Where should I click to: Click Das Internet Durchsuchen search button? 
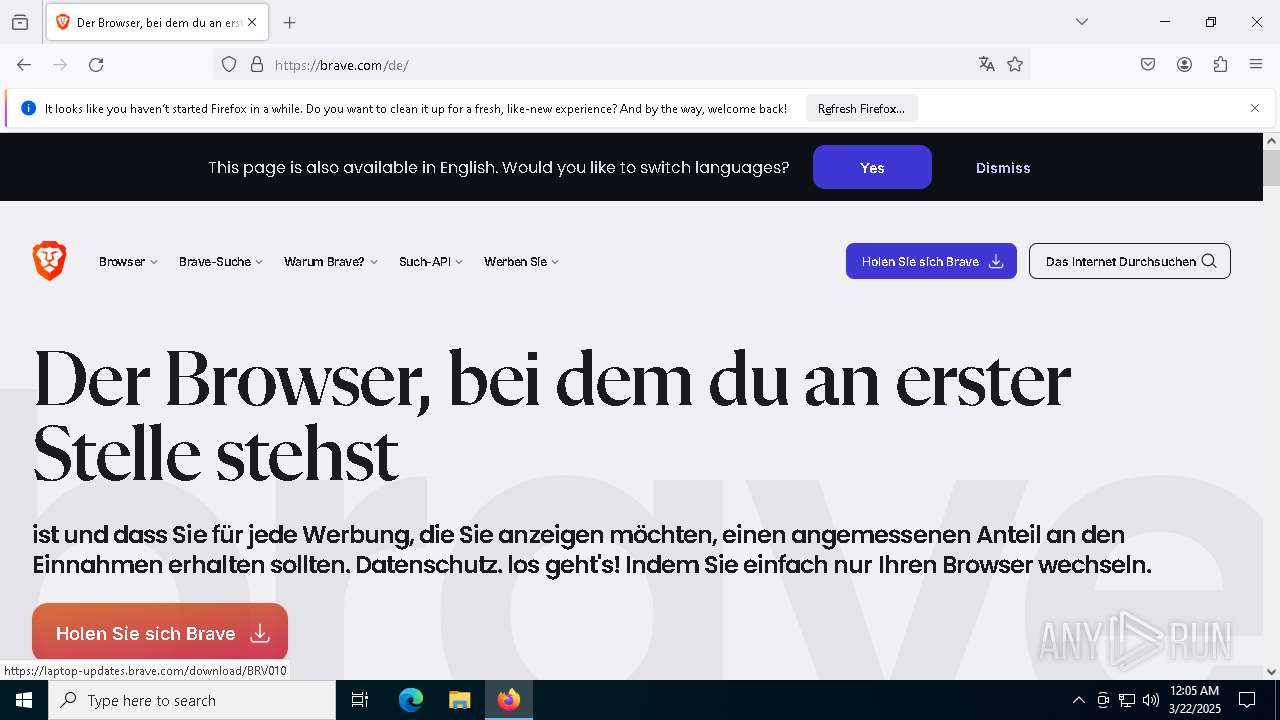pyautogui.click(x=1130, y=261)
